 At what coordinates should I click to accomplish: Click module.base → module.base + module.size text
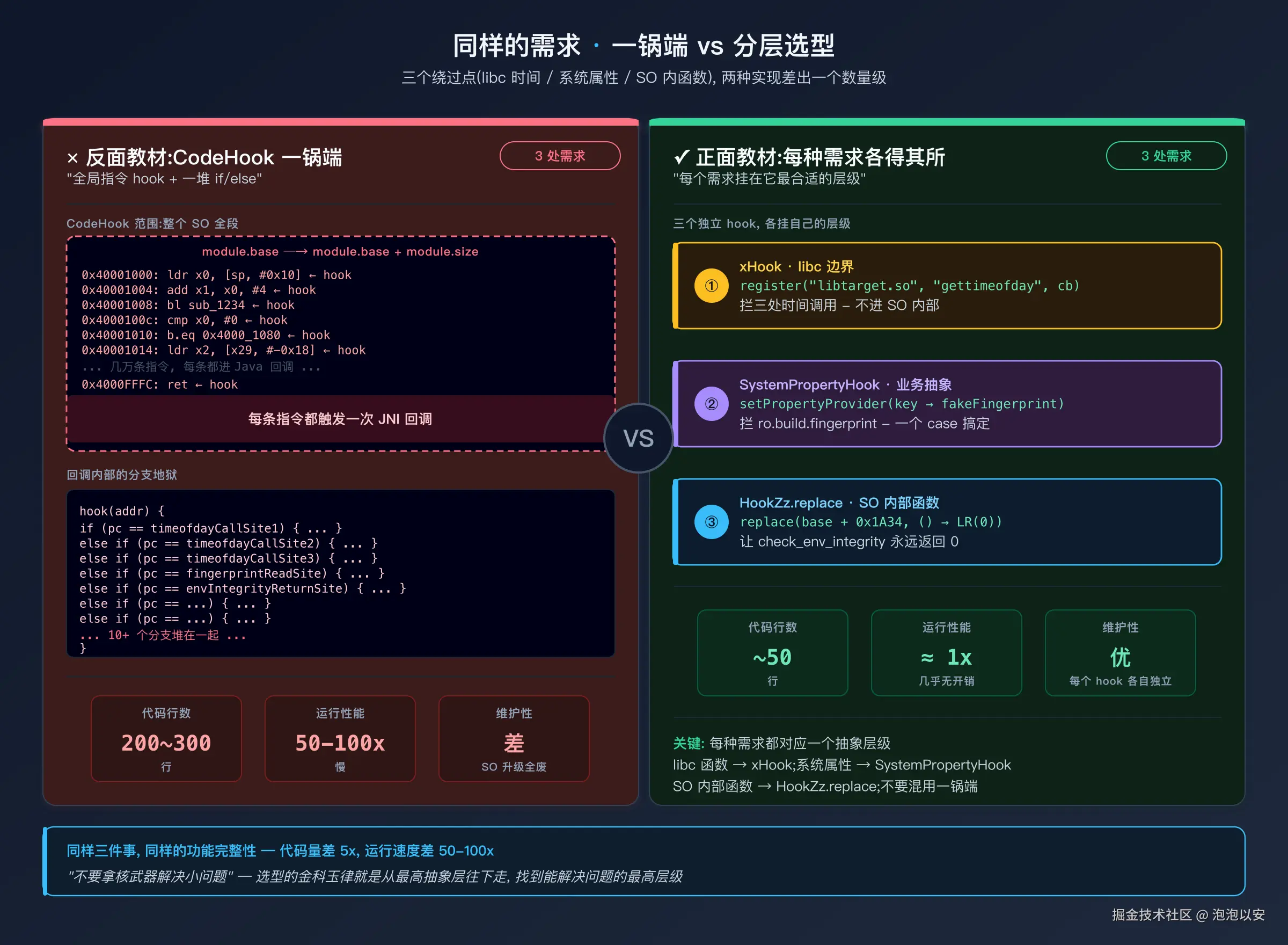[340, 252]
